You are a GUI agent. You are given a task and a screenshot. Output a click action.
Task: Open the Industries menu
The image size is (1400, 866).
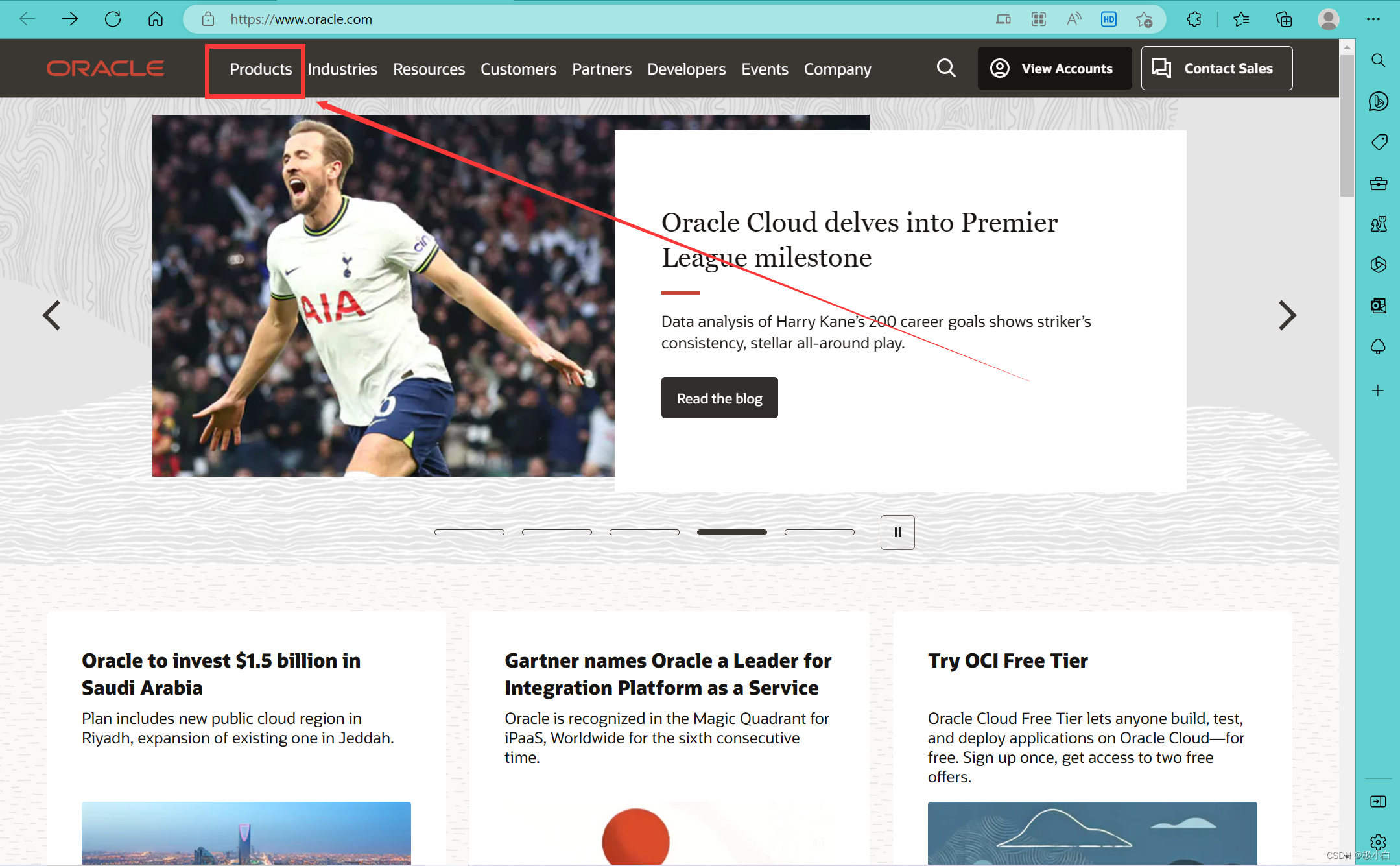click(342, 69)
